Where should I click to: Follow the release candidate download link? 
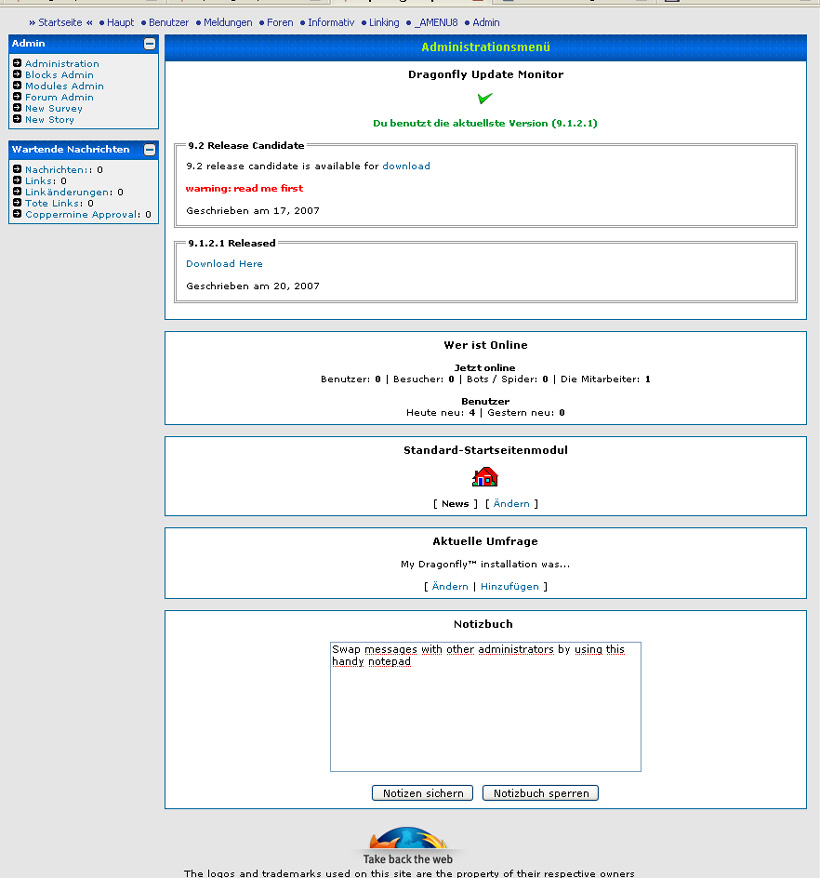[x=406, y=166]
